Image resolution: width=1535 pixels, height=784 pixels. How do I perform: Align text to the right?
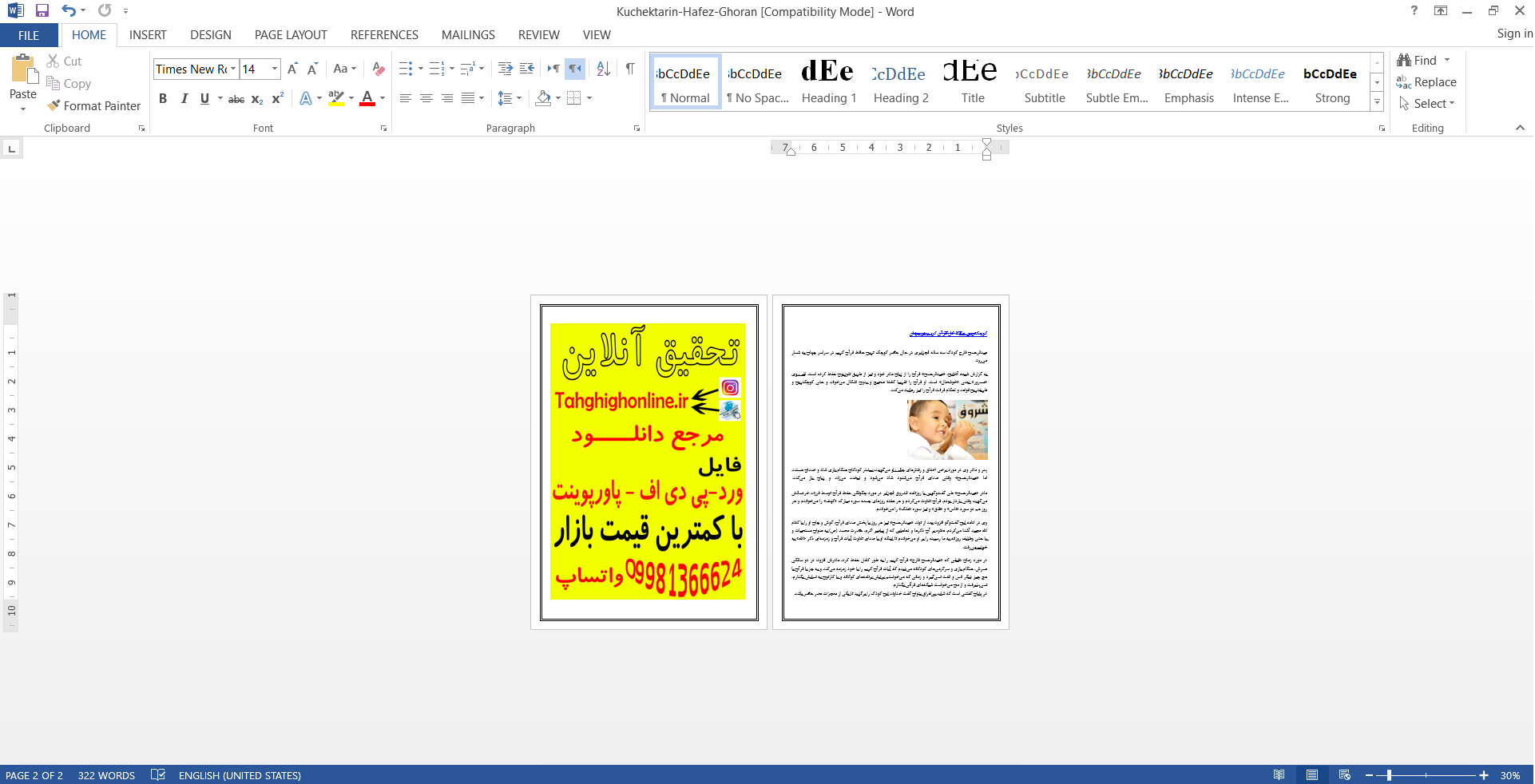coord(447,98)
